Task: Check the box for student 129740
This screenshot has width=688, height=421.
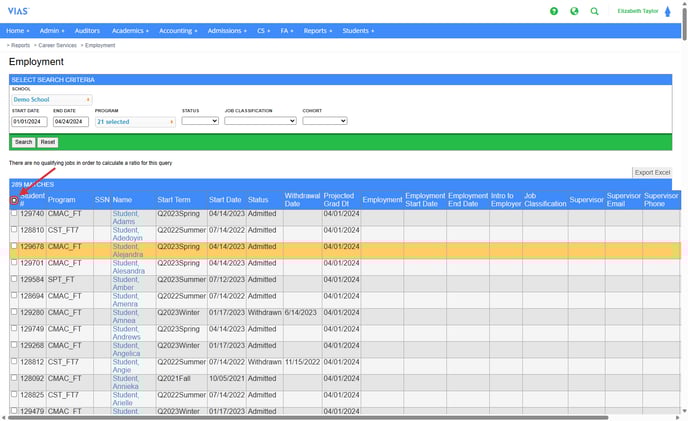Action: (14, 213)
